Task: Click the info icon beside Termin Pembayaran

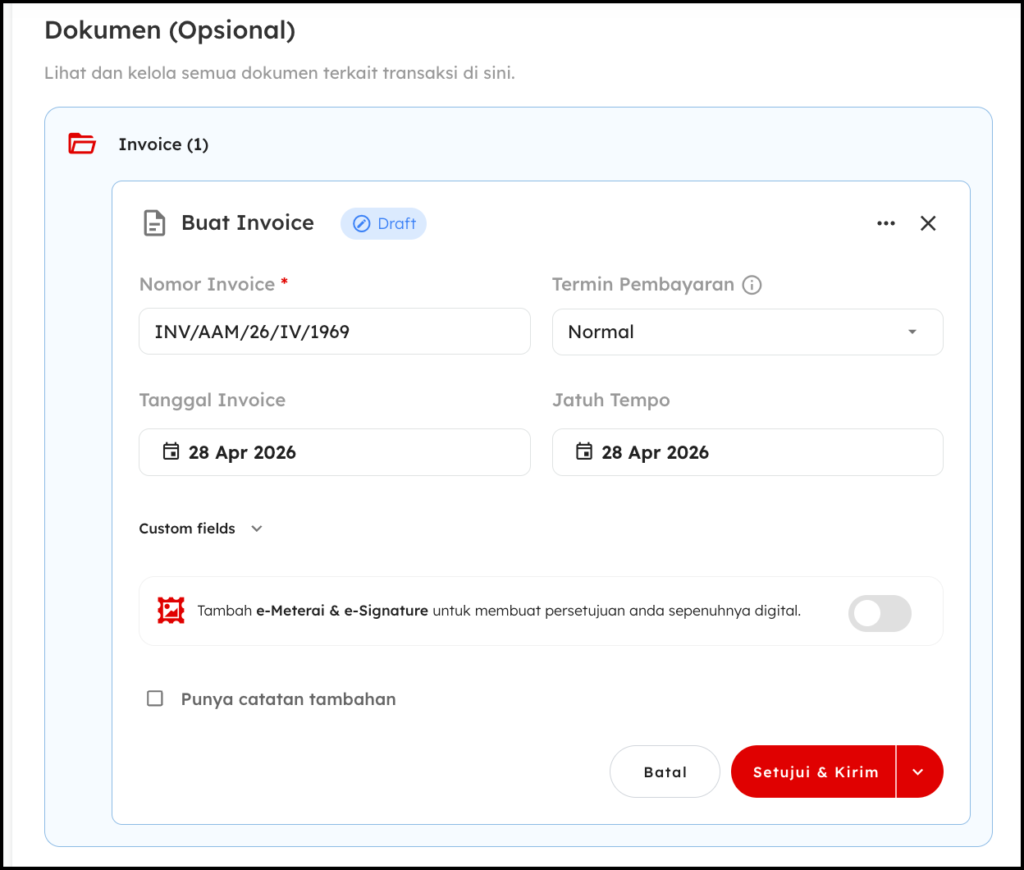Action: pos(752,285)
